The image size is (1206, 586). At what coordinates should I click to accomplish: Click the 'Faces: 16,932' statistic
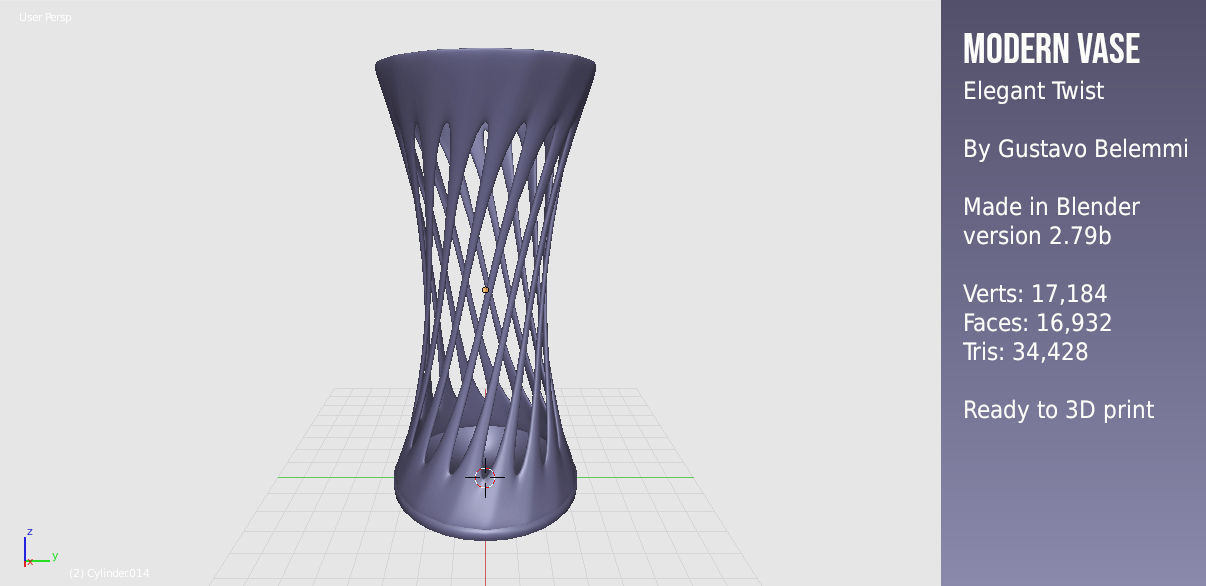point(1037,323)
